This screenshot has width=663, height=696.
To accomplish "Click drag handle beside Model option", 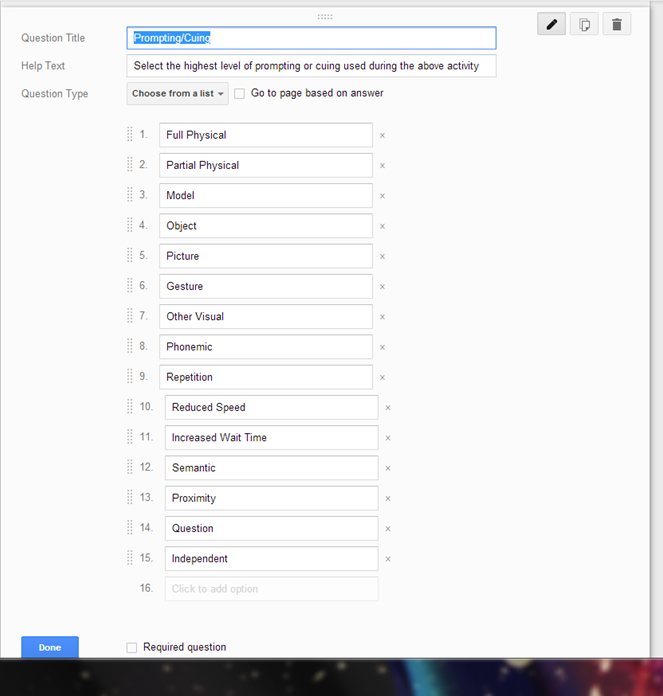I will [130, 194].
